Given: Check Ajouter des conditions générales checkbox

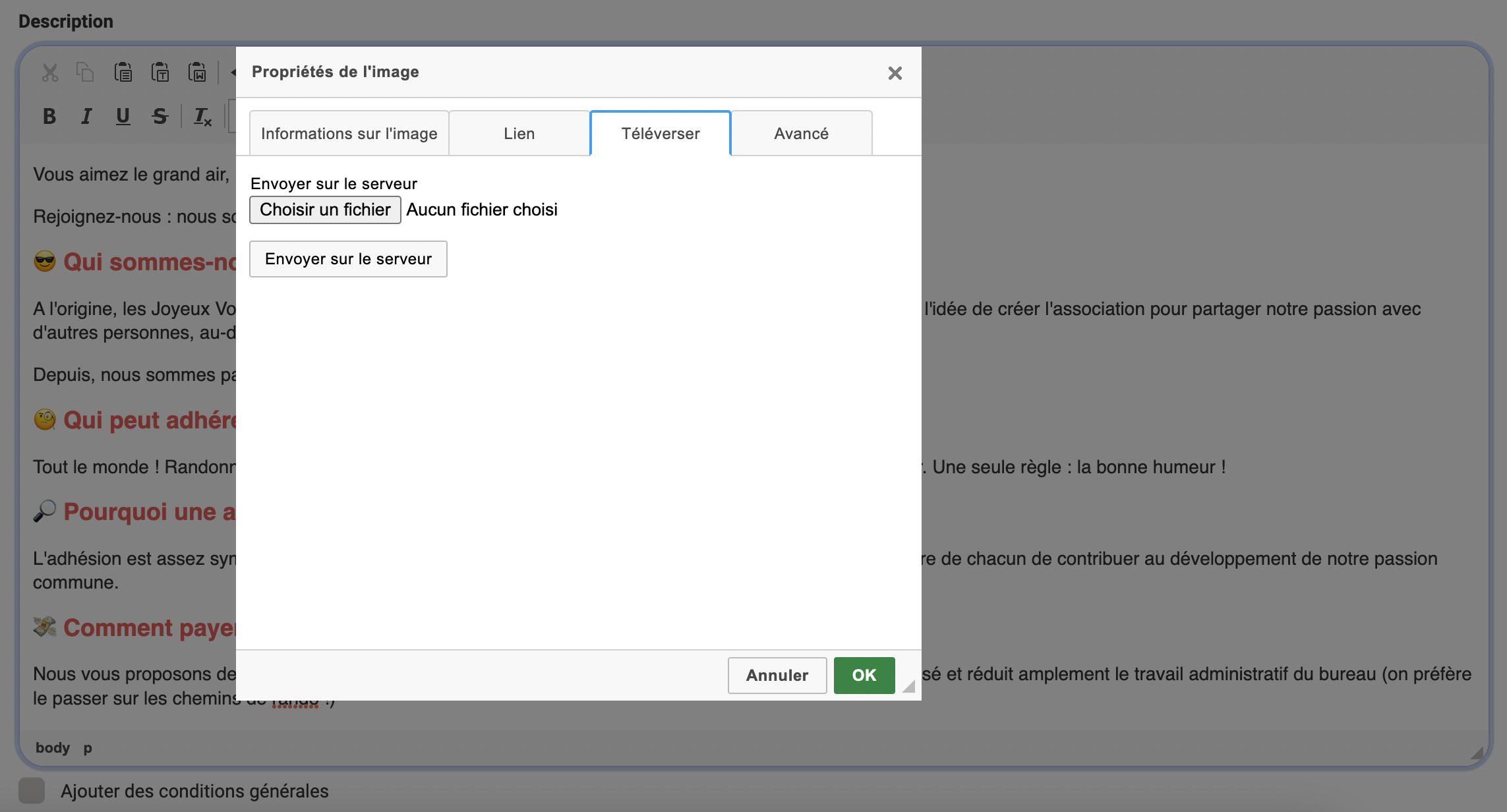Looking at the screenshot, I should (x=32, y=790).
